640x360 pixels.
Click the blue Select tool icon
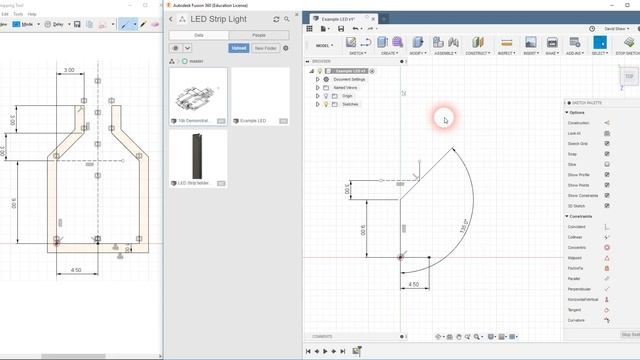click(x=600, y=42)
